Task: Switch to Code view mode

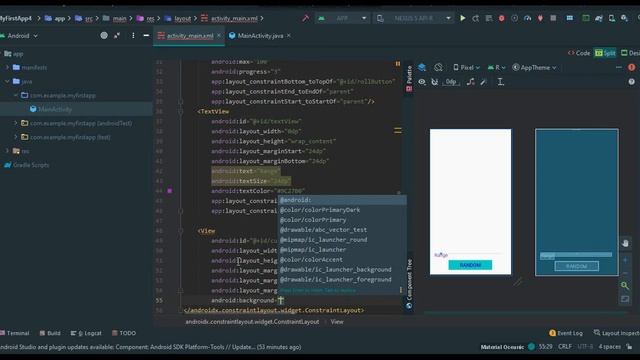Action: [579, 53]
